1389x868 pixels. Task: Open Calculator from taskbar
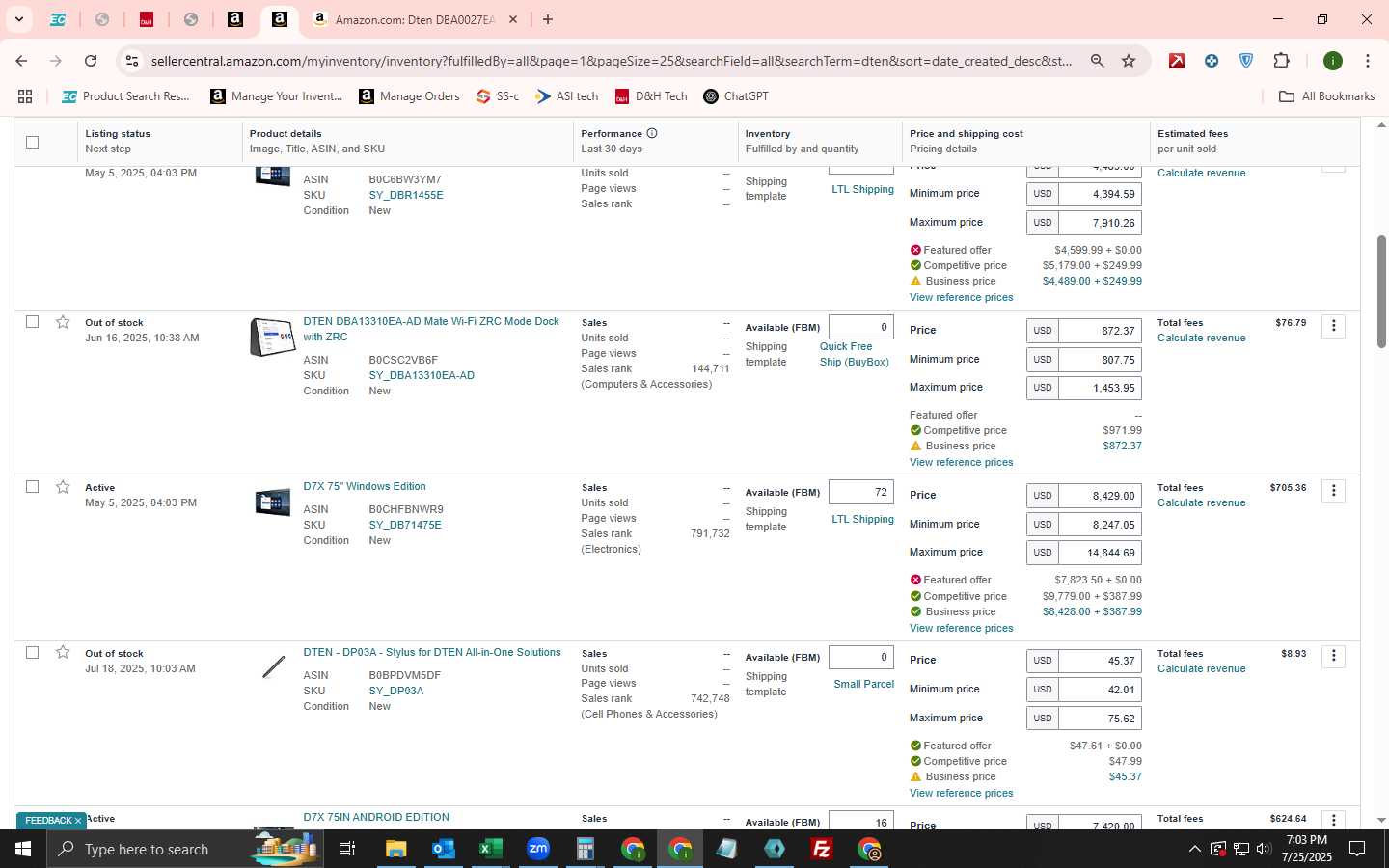[586, 849]
